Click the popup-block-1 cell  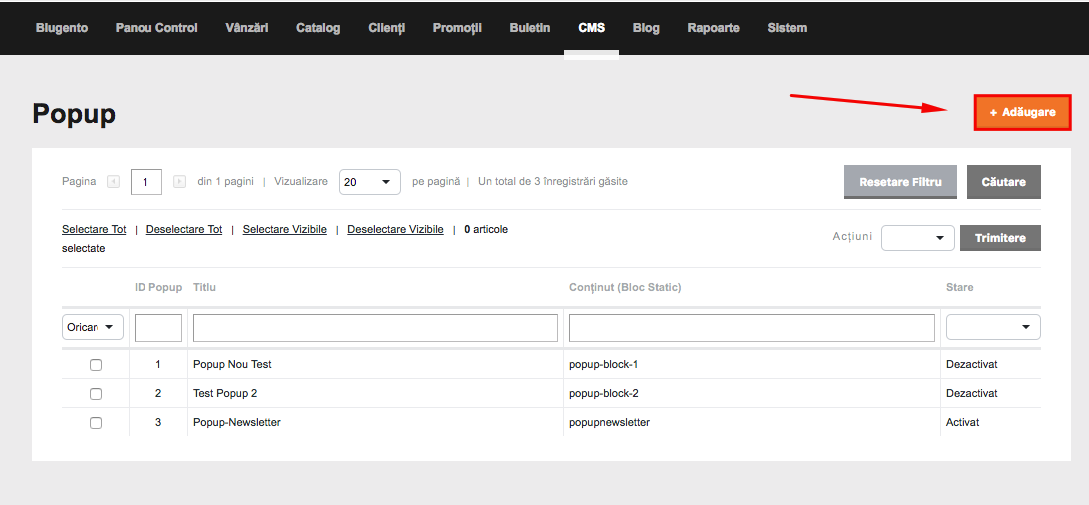click(x=604, y=364)
